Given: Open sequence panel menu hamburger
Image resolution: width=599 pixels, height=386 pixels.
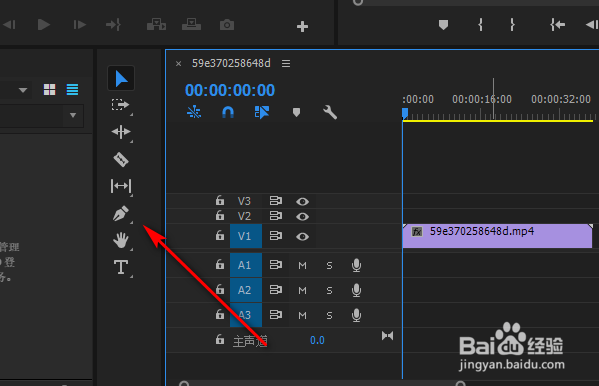Looking at the screenshot, I should pos(286,63).
